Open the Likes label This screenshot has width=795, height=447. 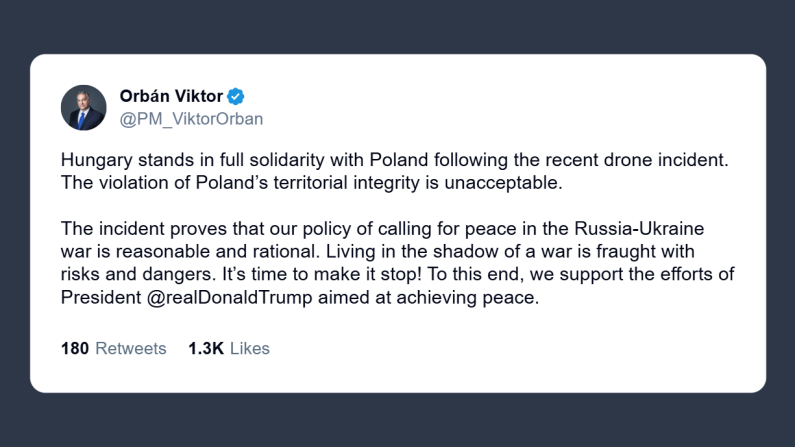pyautogui.click(x=250, y=349)
